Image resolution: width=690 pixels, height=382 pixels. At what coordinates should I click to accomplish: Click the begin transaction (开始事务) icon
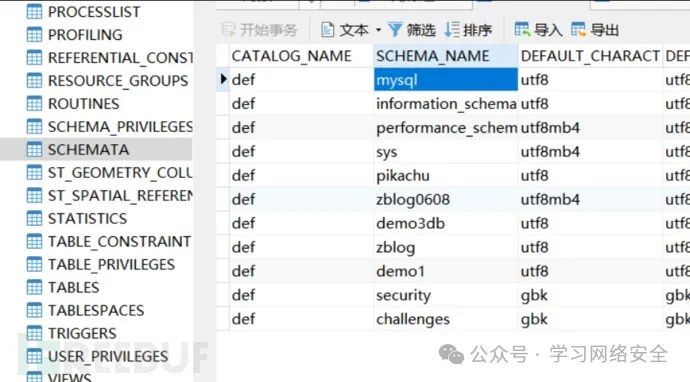click(x=228, y=30)
